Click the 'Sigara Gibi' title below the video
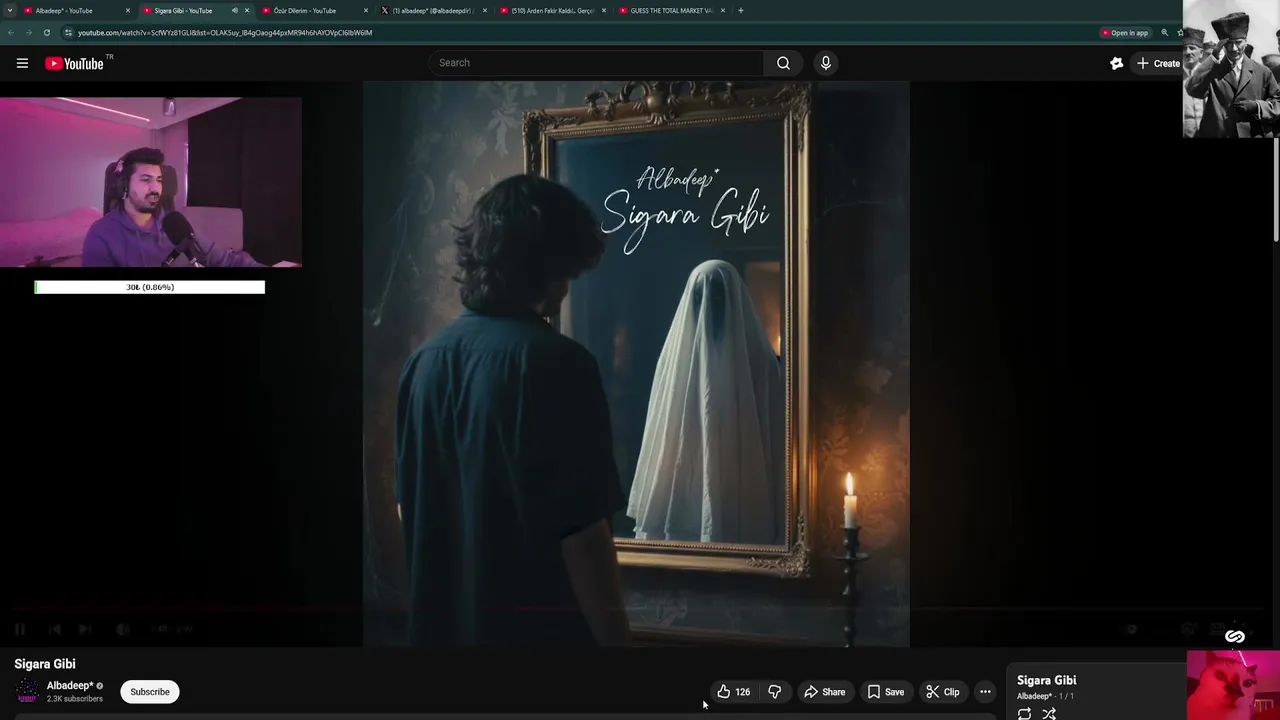This screenshot has width=1280, height=720. [x=45, y=664]
